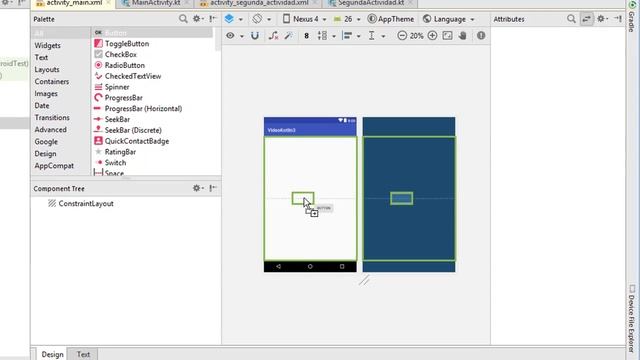
Task: Click clear all constraints icon
Action: coord(273,36)
